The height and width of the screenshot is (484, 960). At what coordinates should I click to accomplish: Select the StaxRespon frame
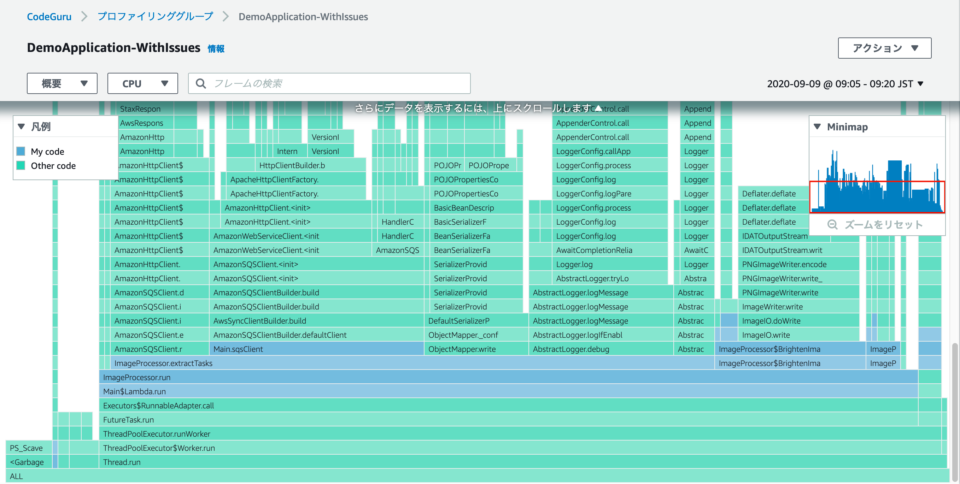point(157,109)
